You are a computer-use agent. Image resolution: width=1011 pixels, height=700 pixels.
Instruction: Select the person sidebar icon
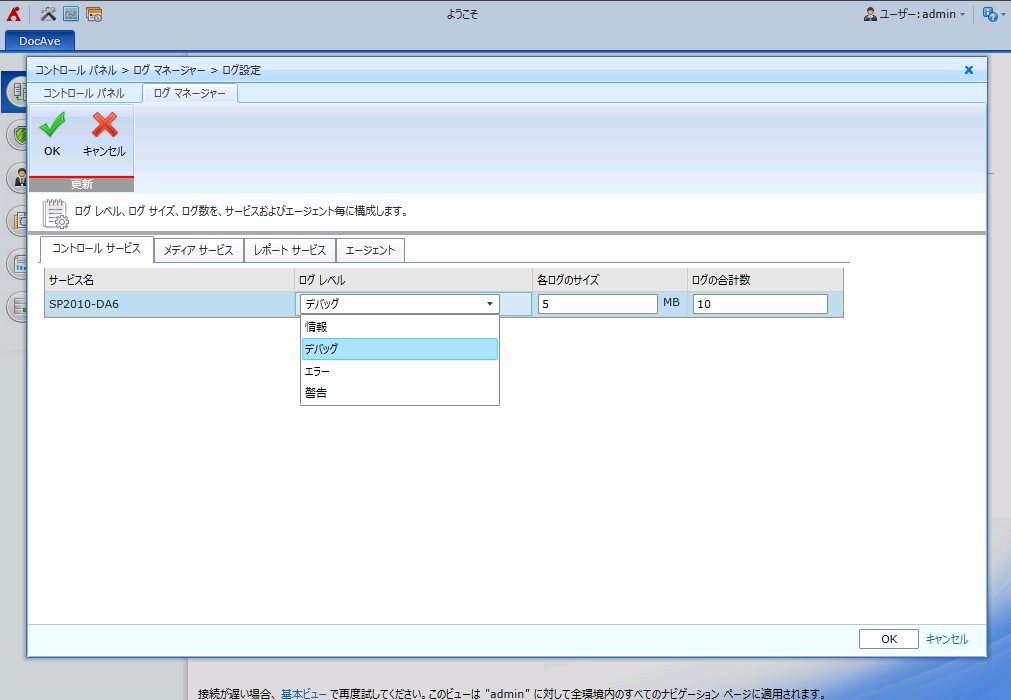[18, 177]
